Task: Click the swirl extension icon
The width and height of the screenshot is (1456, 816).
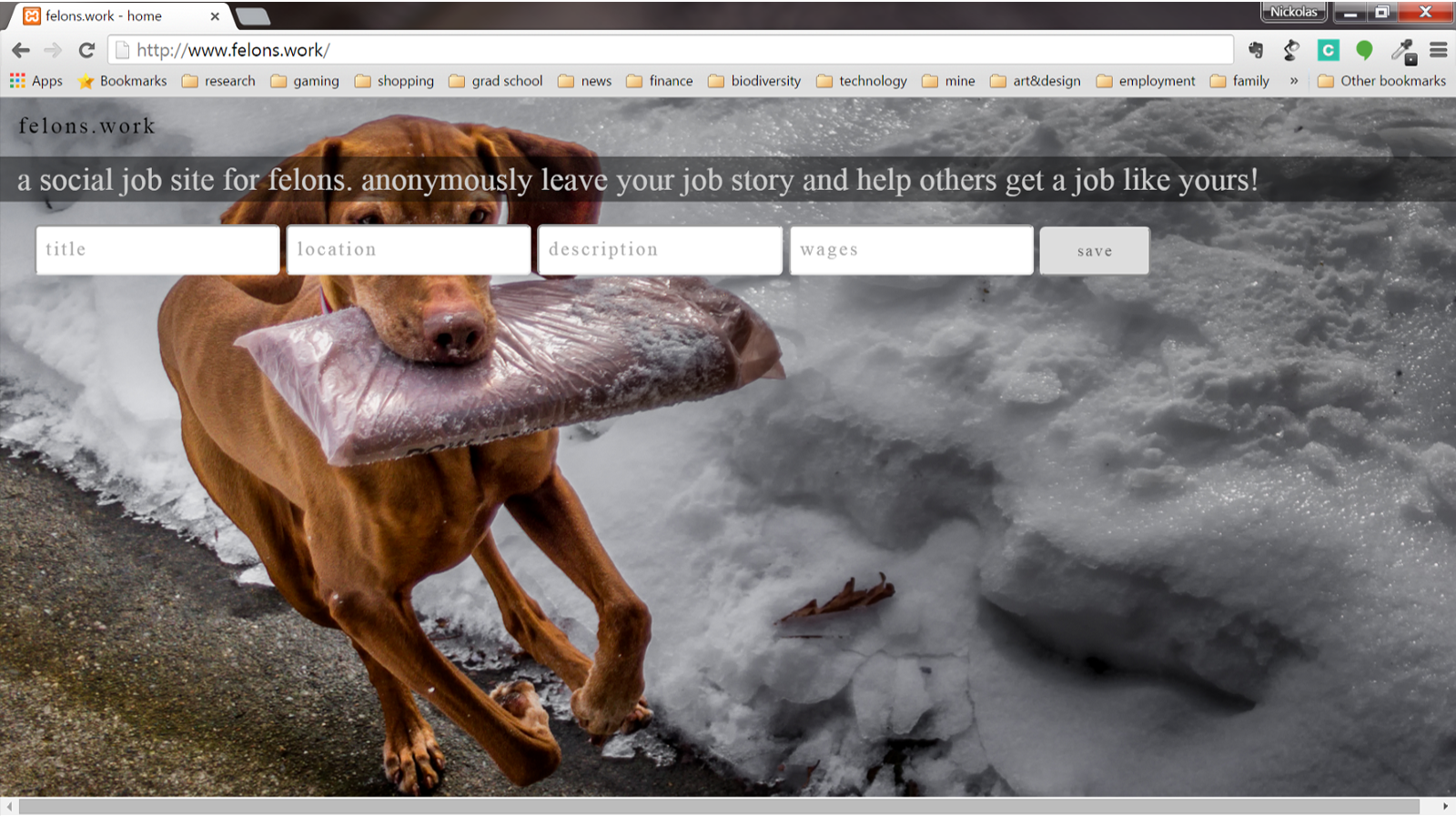Action: pos(1291,50)
